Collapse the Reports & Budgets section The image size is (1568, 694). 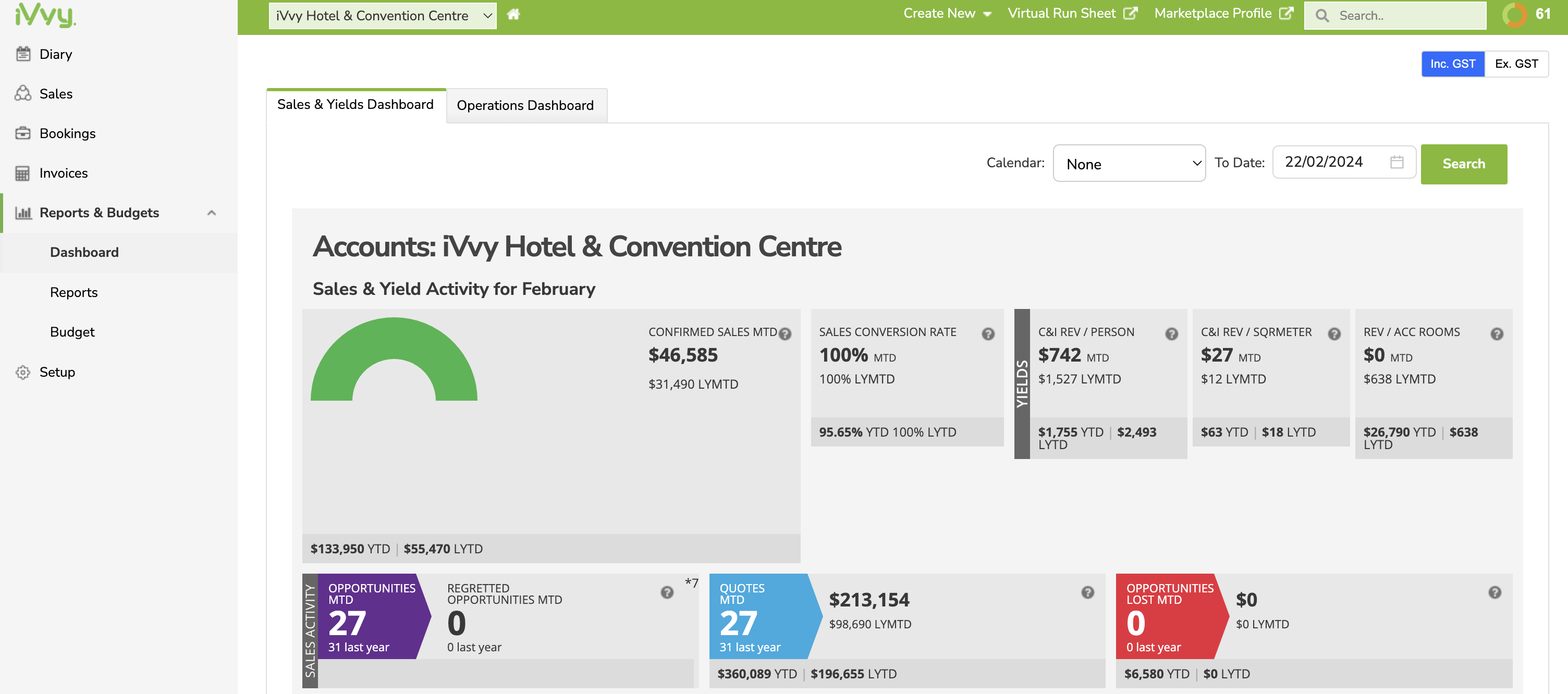pos(212,212)
